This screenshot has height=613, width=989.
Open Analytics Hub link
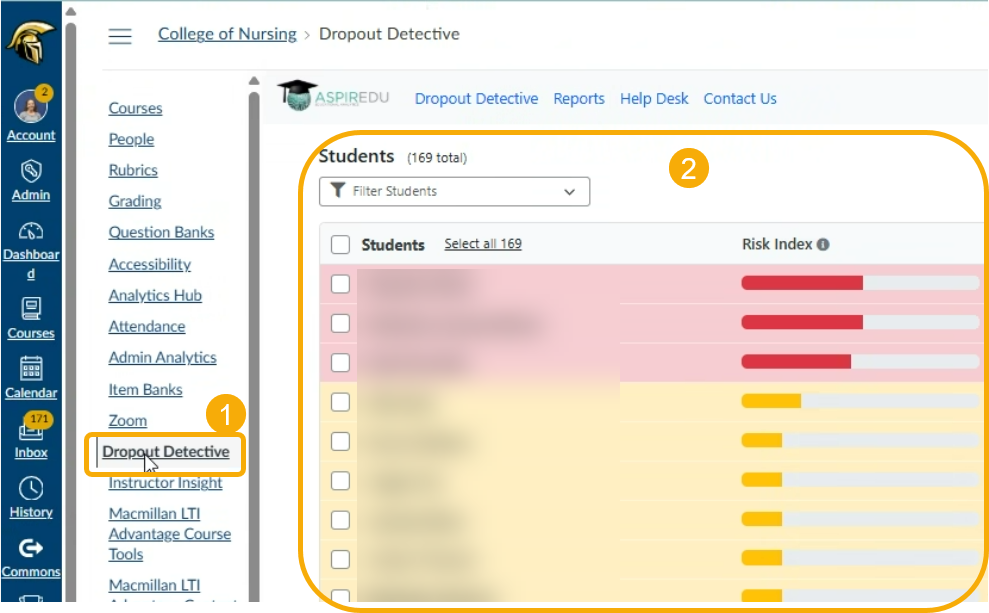point(155,295)
